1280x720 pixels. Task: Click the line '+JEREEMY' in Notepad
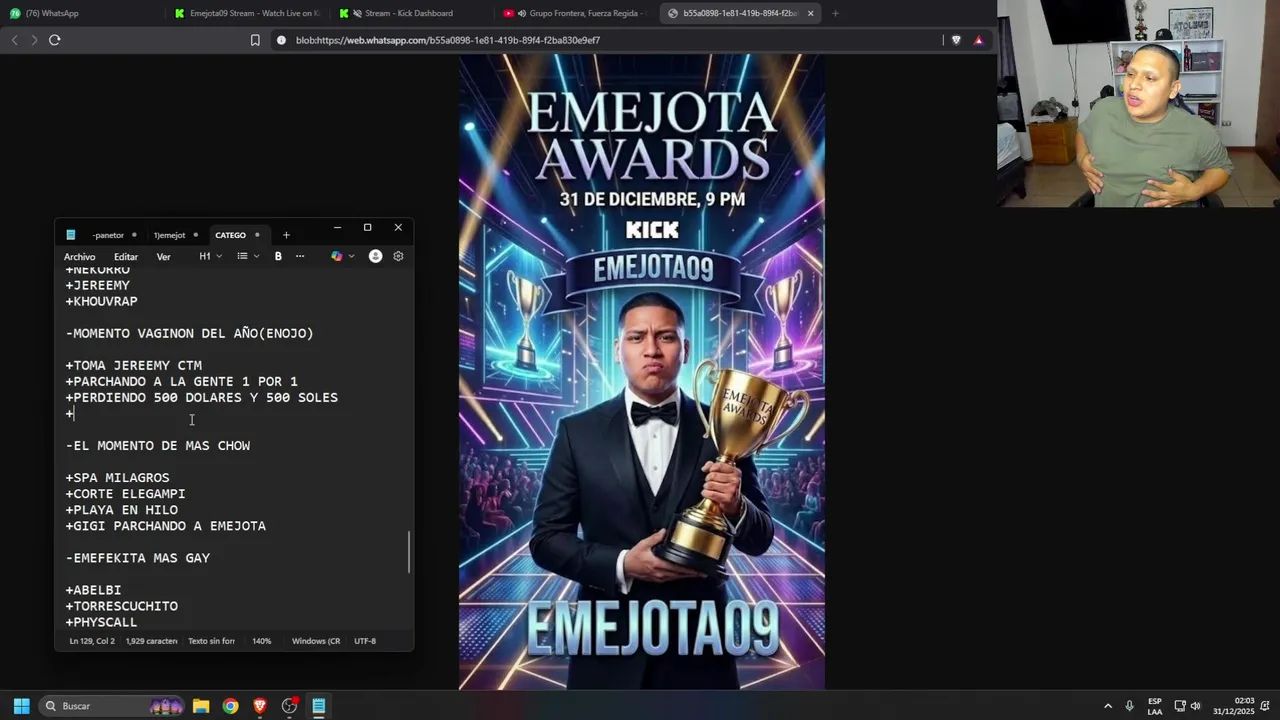[x=98, y=286]
